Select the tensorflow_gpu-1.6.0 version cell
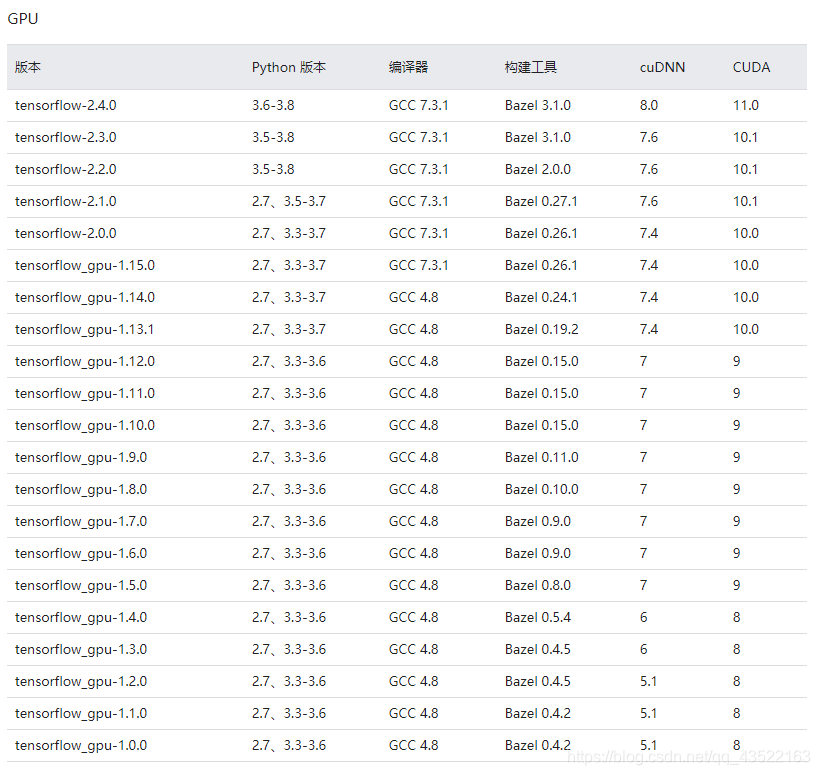Screen dimensions: 820x775 (81, 553)
